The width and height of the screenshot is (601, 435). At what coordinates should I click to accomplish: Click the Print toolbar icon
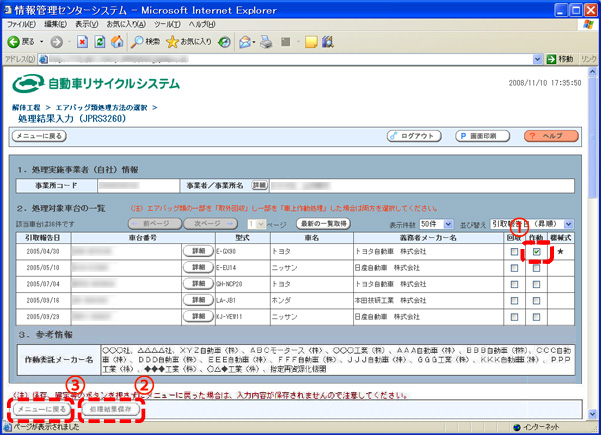pyautogui.click(x=266, y=42)
